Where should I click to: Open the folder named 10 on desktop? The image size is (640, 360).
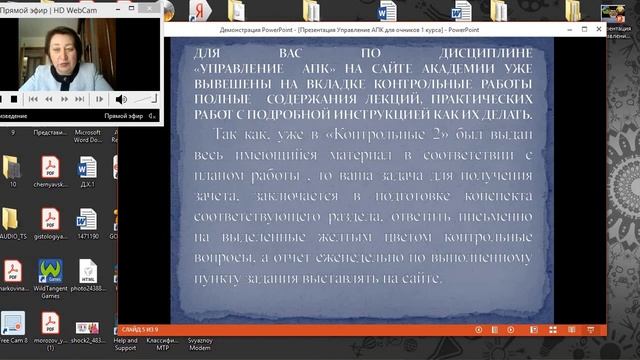coord(12,171)
